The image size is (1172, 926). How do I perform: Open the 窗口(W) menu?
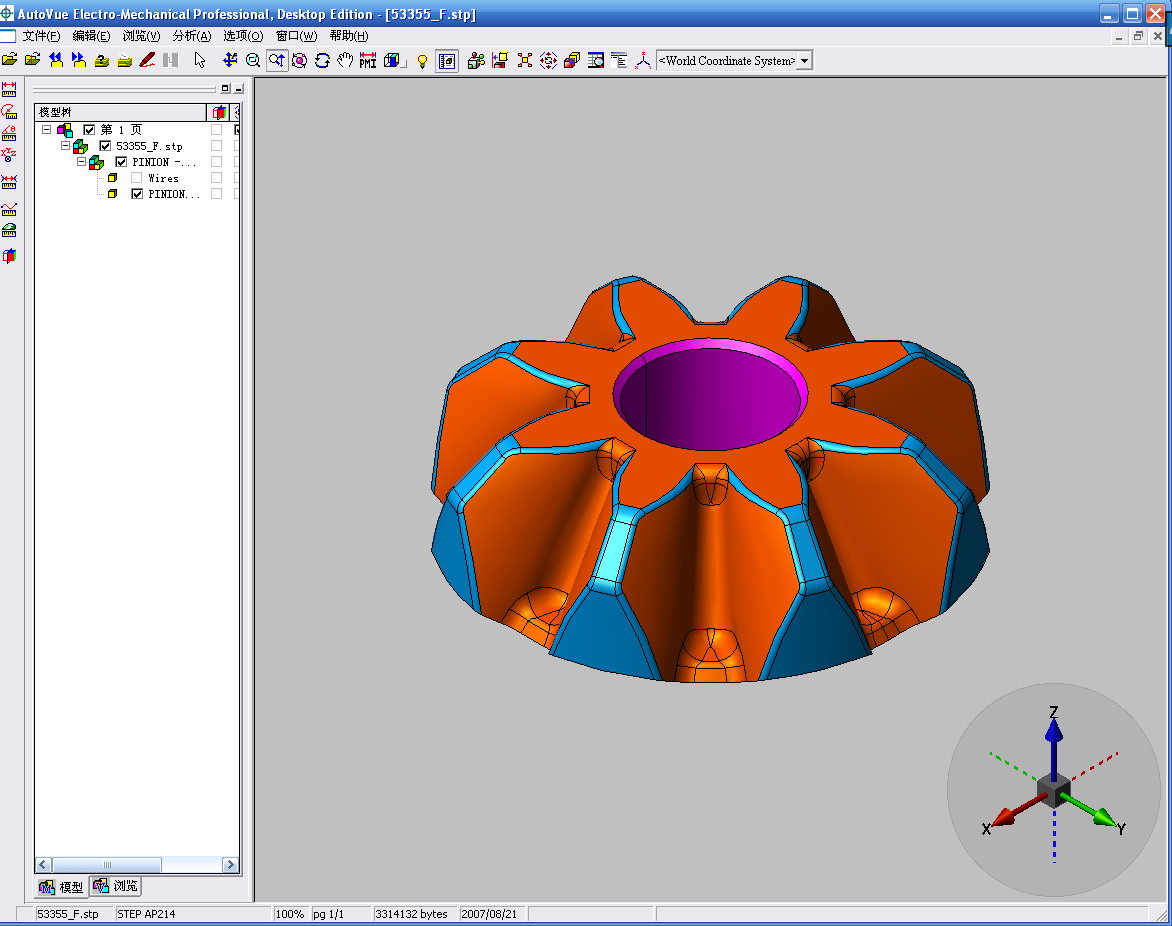[x=296, y=36]
